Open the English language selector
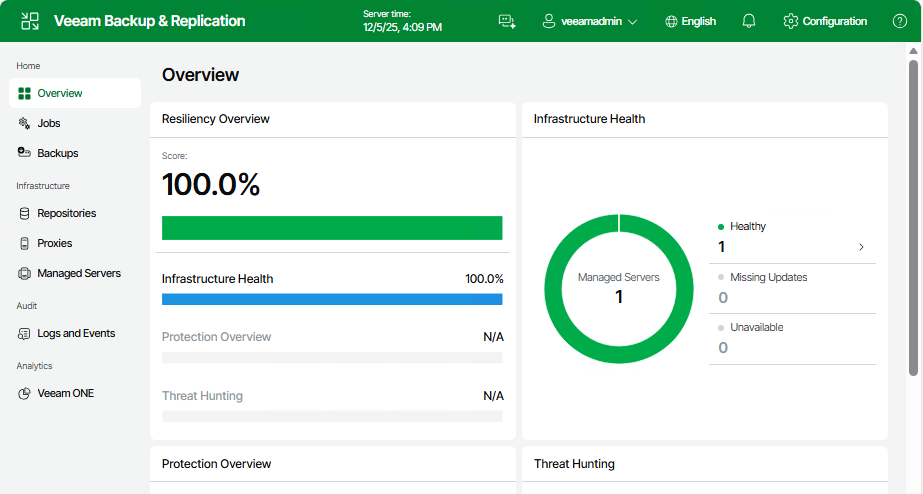The width and height of the screenshot is (923, 494). 690,21
